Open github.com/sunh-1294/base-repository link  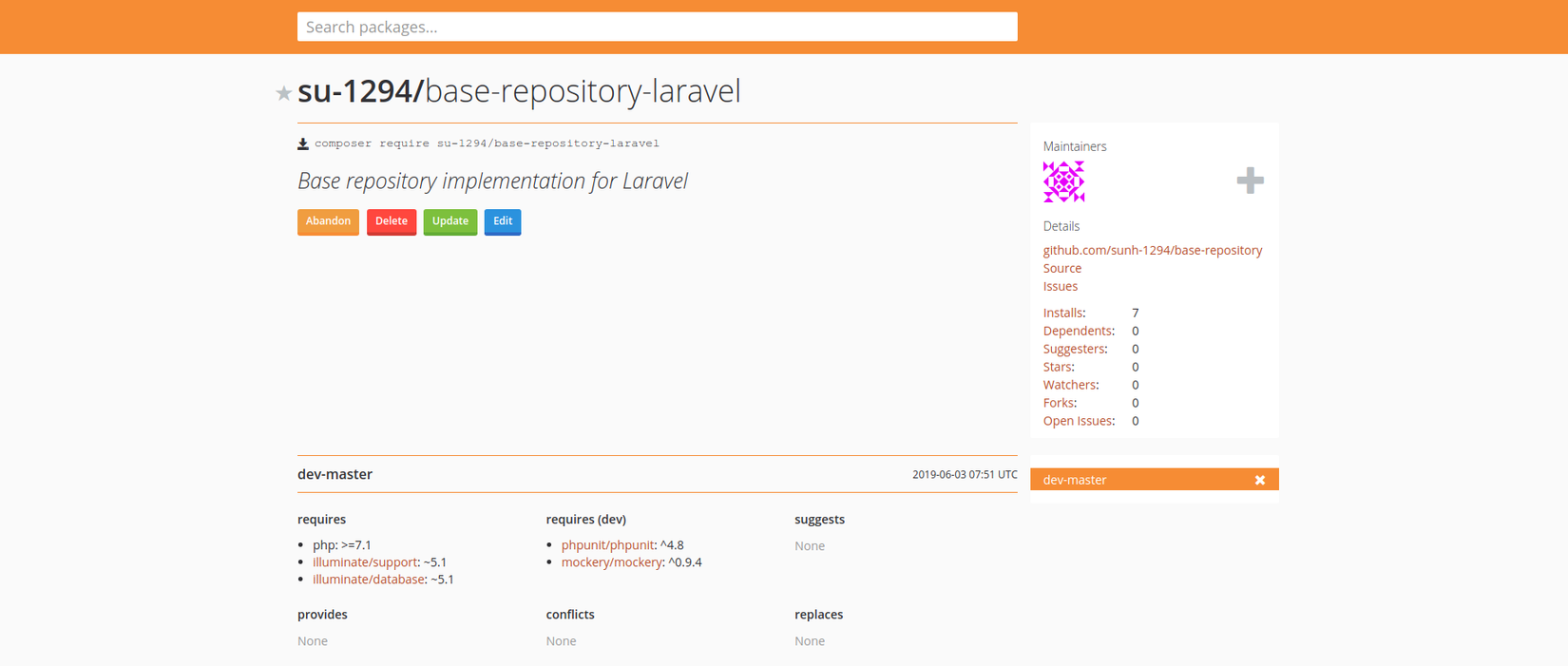point(1153,250)
